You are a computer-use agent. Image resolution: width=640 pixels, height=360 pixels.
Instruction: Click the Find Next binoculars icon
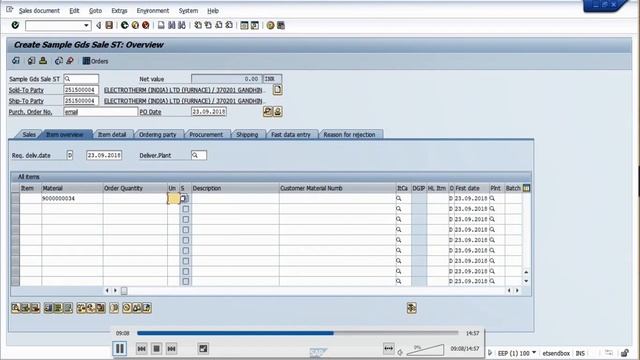[x=182, y=25]
